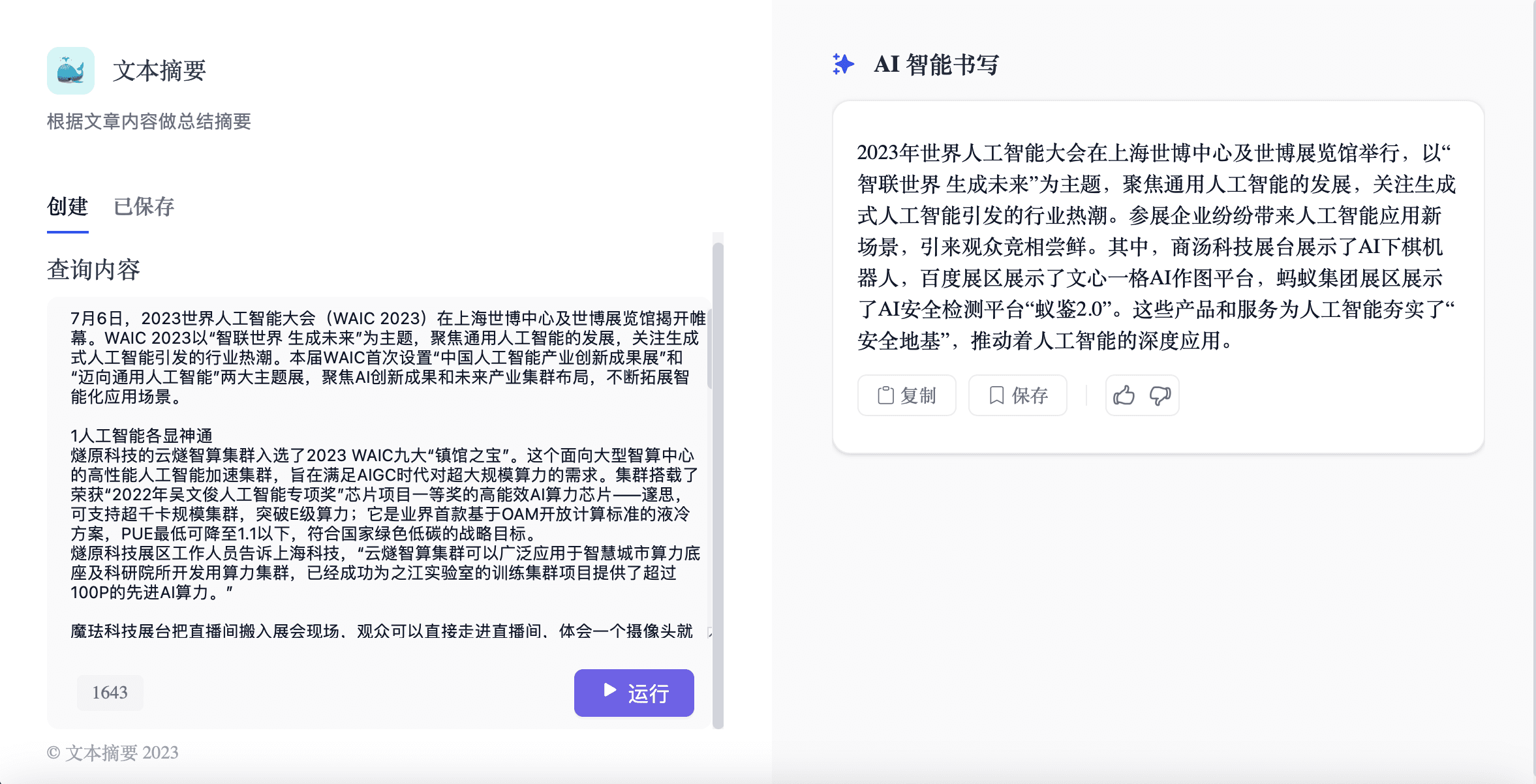This screenshot has height=784, width=1536.
Task: Click the 查询内容 section label
Action: point(93,269)
